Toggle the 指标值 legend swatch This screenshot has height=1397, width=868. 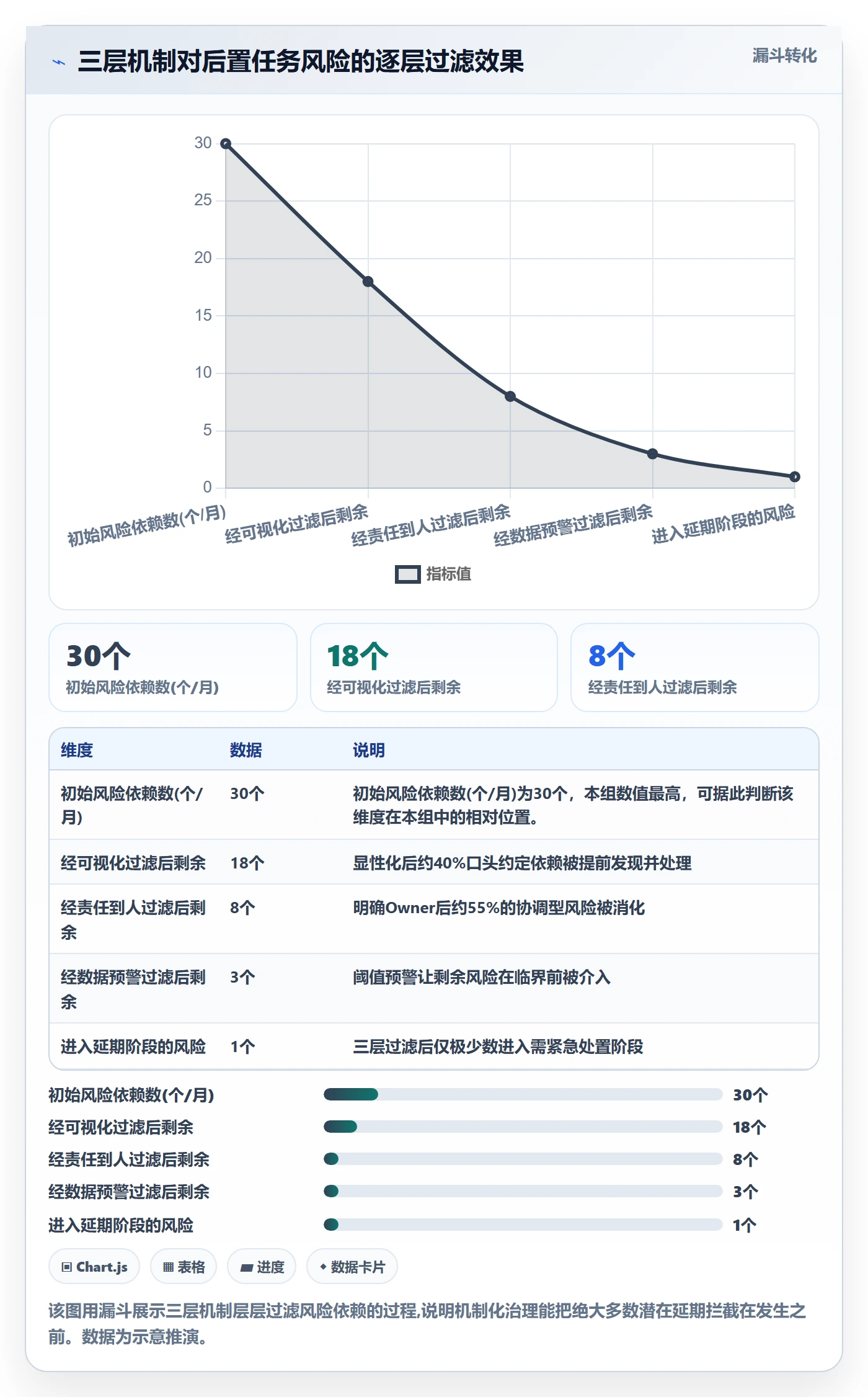click(407, 574)
